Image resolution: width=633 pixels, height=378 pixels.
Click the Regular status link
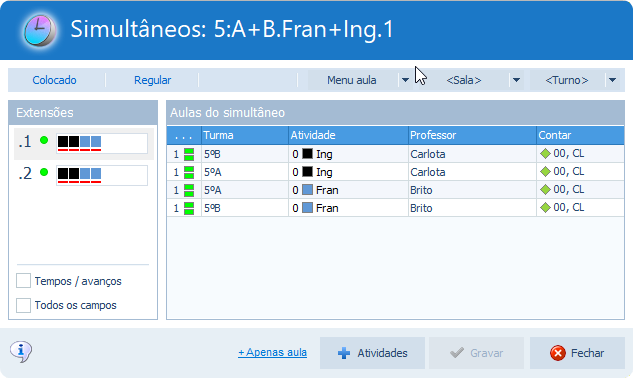point(153,80)
